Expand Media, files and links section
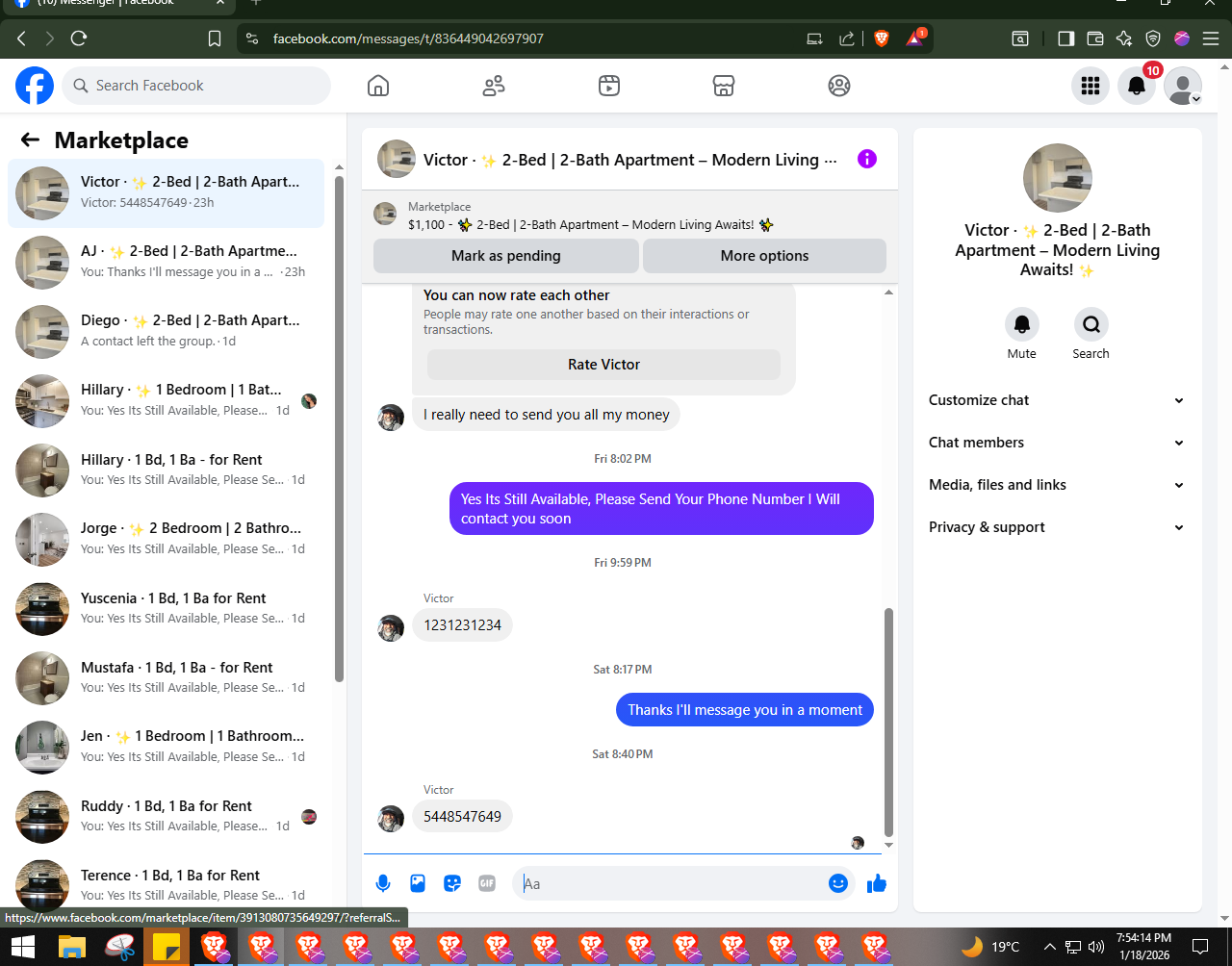This screenshot has height=966, width=1232. click(x=1056, y=485)
